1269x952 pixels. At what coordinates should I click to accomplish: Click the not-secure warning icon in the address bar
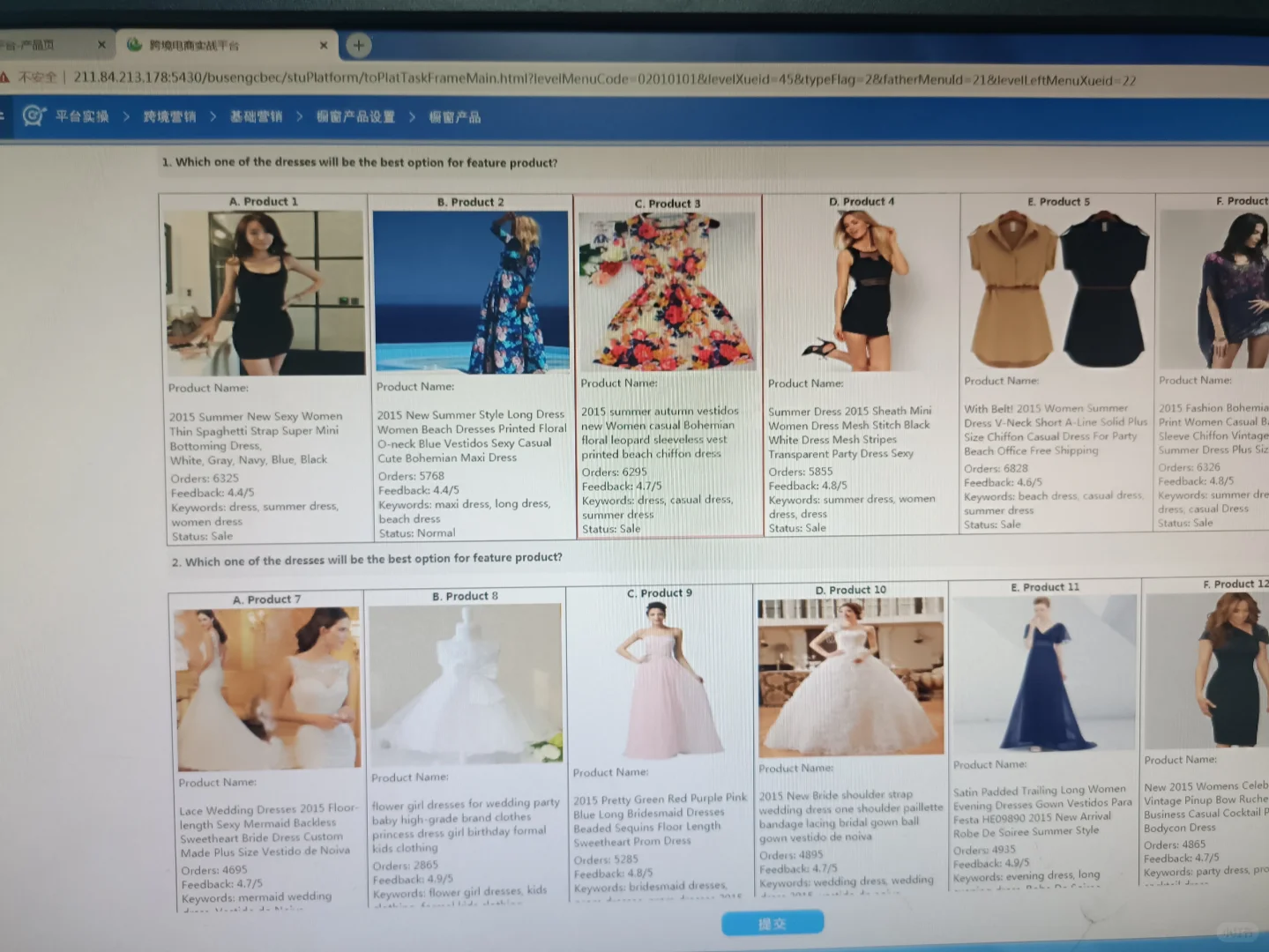tap(4, 78)
